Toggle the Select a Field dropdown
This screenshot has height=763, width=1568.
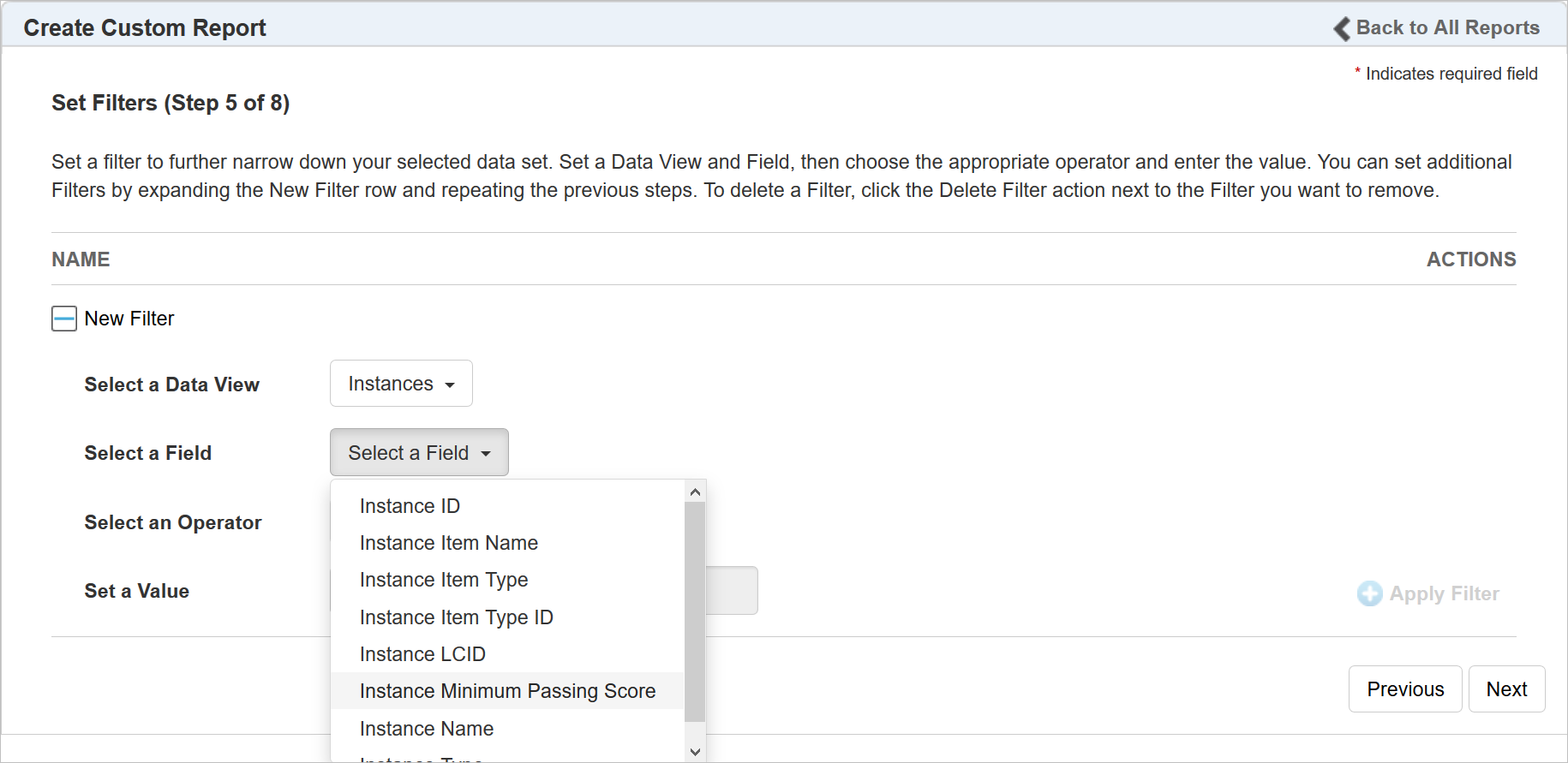pyautogui.click(x=419, y=453)
